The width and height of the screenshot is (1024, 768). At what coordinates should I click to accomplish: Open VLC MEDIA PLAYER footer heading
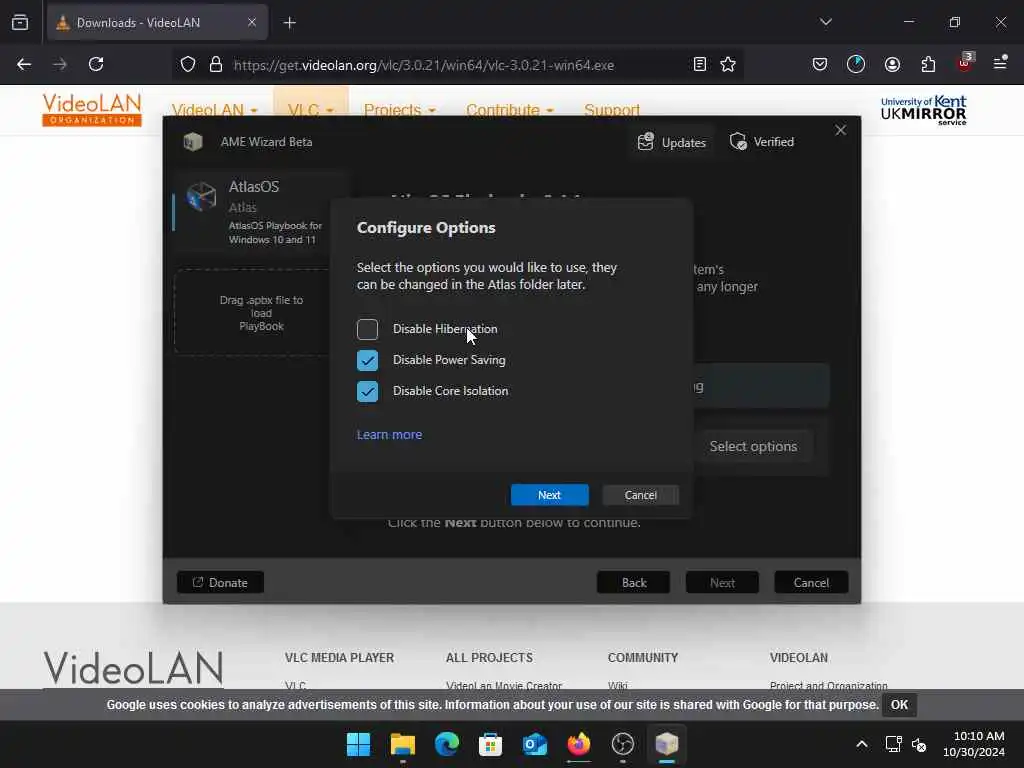339,658
